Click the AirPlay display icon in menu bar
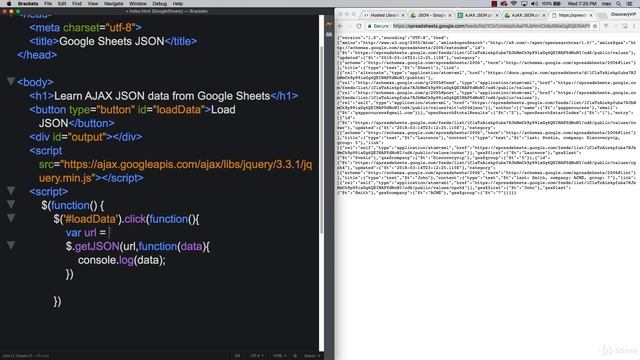The width and height of the screenshot is (640, 360). click(x=524, y=4)
